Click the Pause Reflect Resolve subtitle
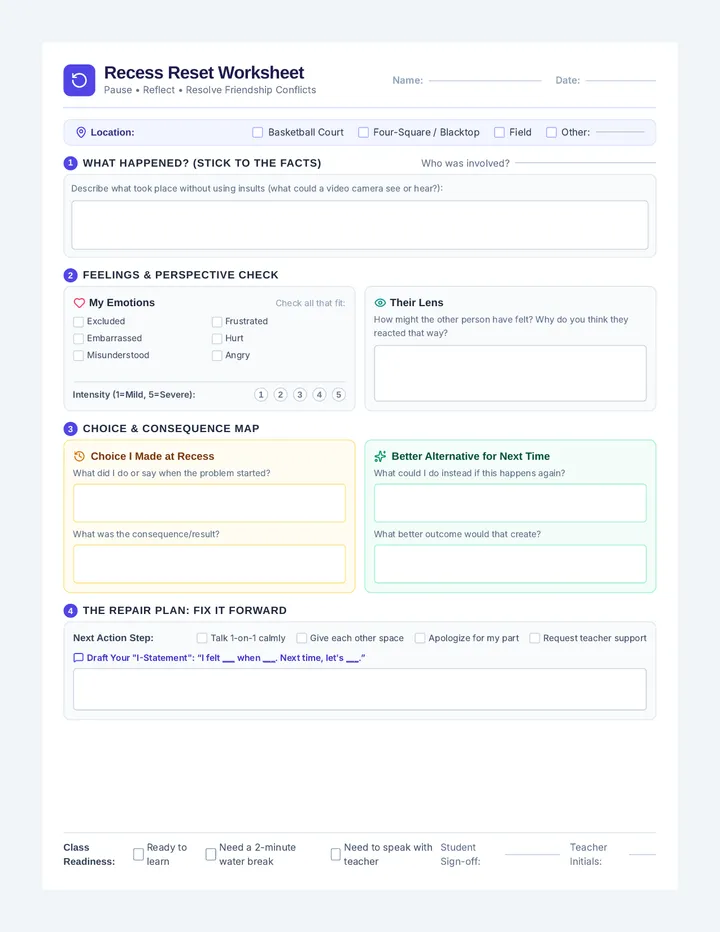720x932 pixels. tap(210, 90)
